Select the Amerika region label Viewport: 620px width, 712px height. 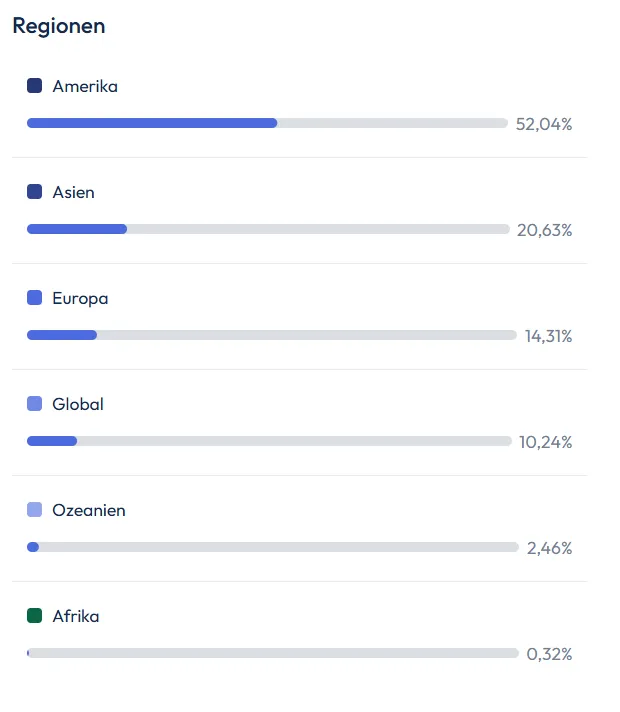(85, 86)
